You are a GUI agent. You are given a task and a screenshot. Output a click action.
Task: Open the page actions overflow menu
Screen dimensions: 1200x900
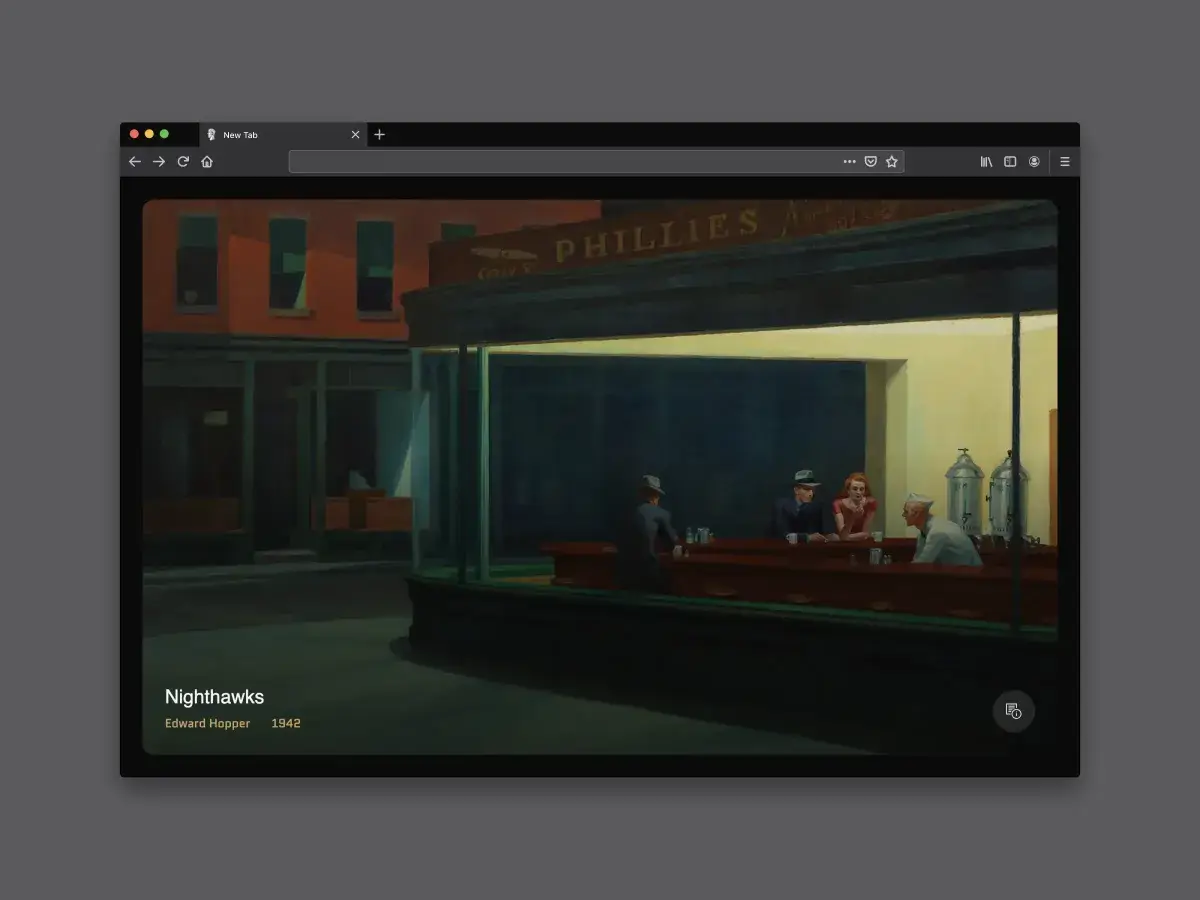coord(849,161)
